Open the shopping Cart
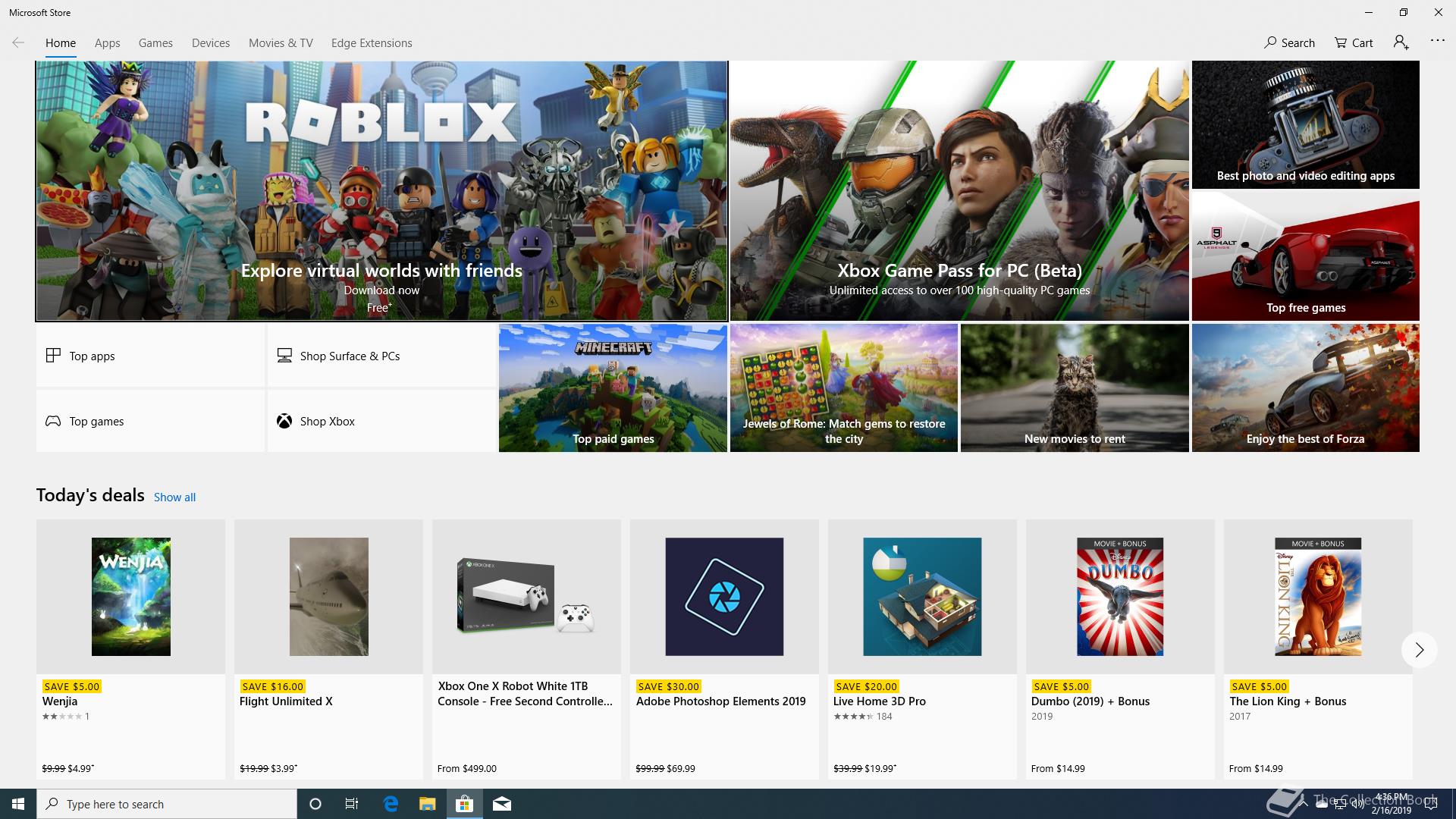Image resolution: width=1456 pixels, height=819 pixels. 1354,42
